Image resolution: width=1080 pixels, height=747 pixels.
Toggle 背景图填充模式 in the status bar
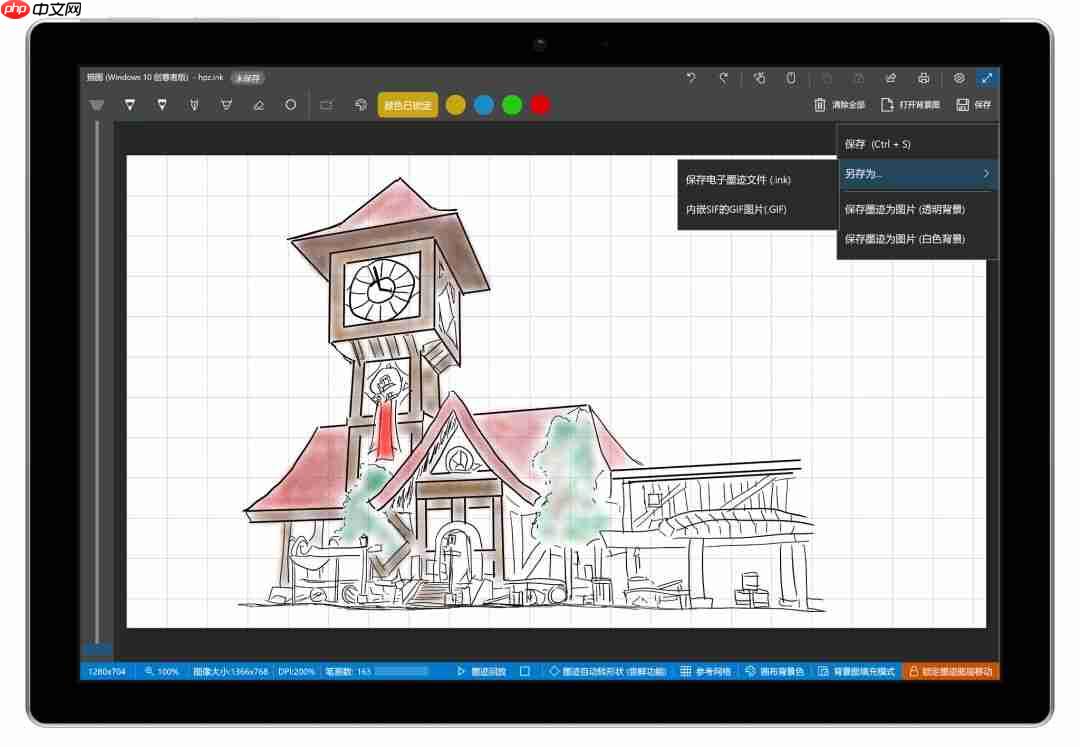(860, 671)
